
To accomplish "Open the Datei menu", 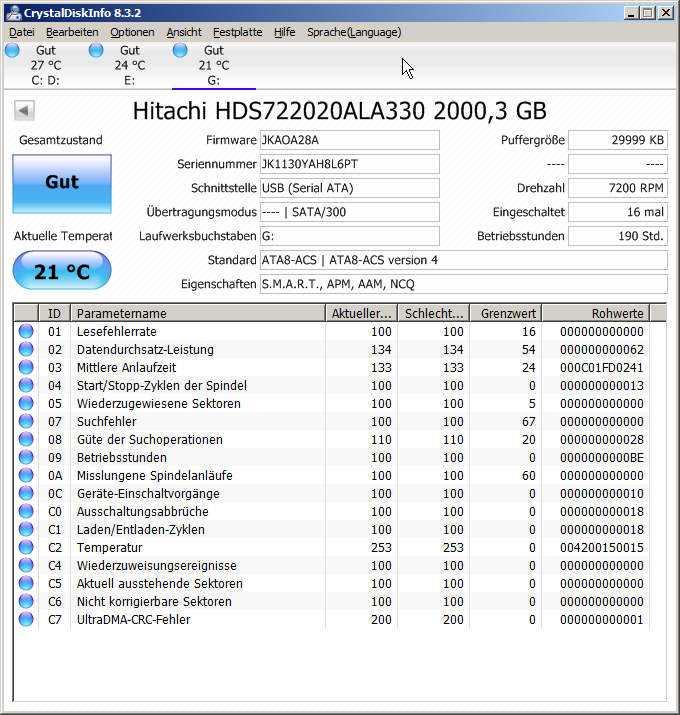I will coord(21,32).
